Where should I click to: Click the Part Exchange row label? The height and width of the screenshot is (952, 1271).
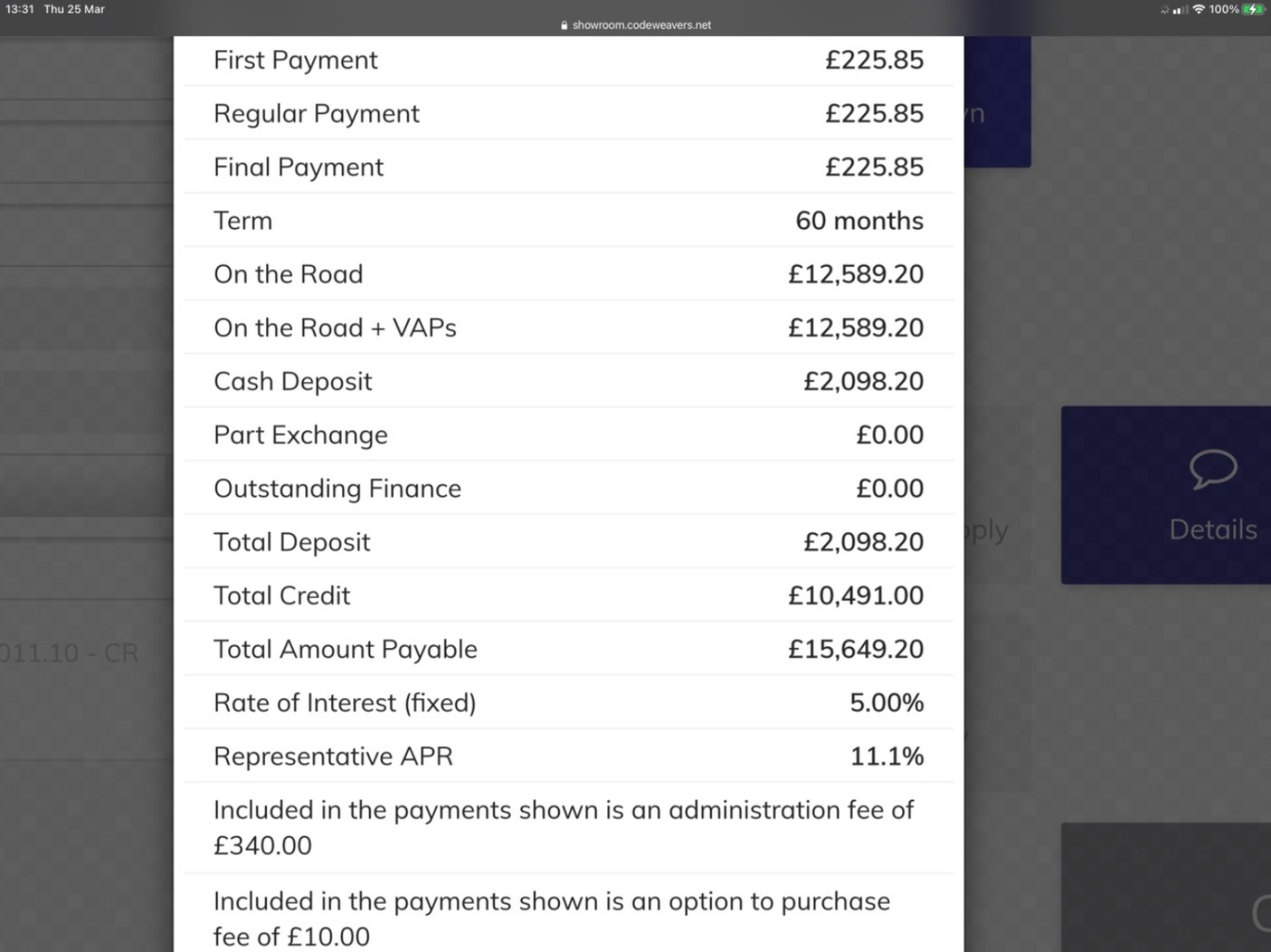tap(301, 435)
